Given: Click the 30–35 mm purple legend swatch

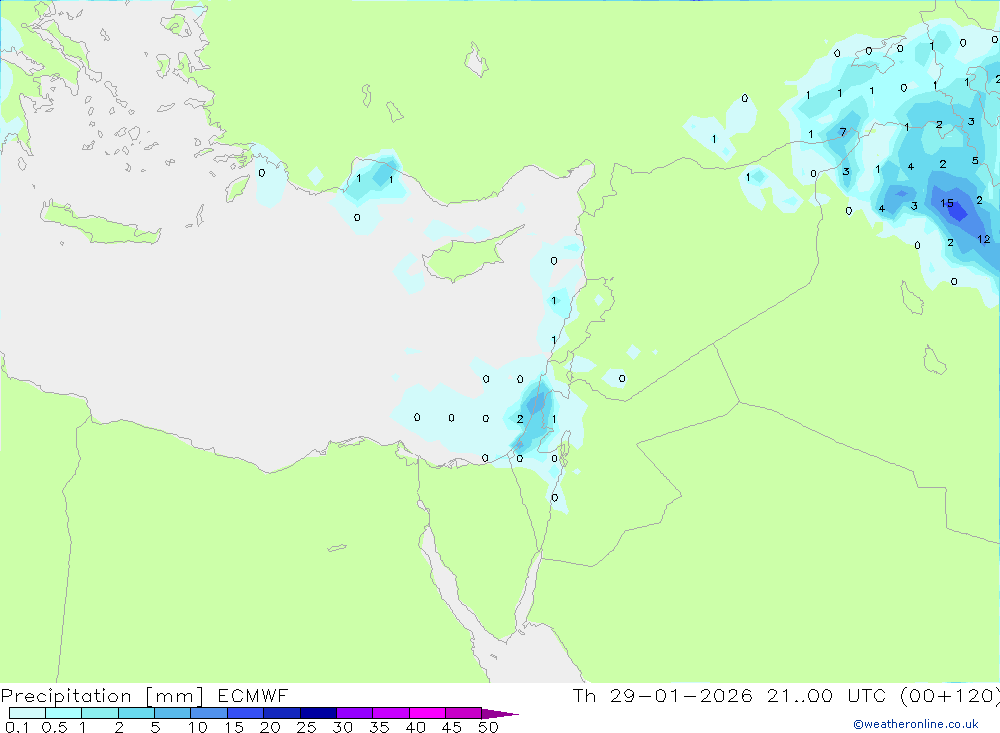Looking at the screenshot, I should 354,713.
